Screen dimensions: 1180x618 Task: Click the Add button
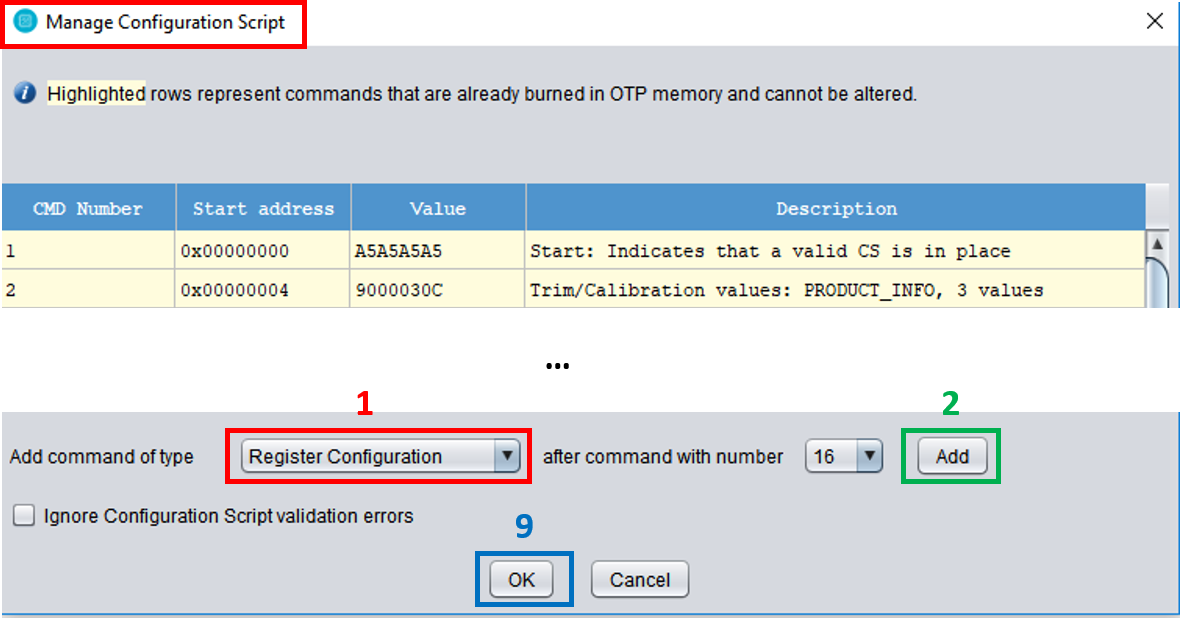point(952,456)
